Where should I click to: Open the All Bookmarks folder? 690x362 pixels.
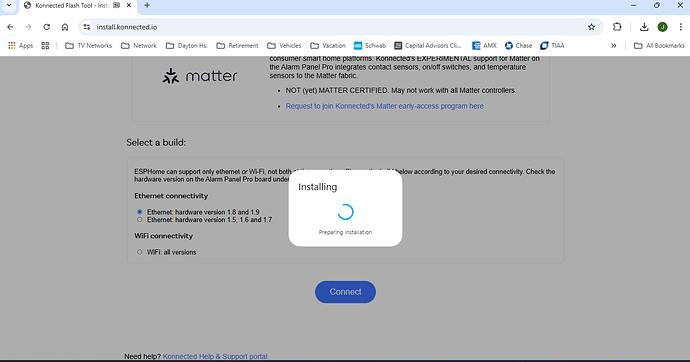pyautogui.click(x=659, y=45)
